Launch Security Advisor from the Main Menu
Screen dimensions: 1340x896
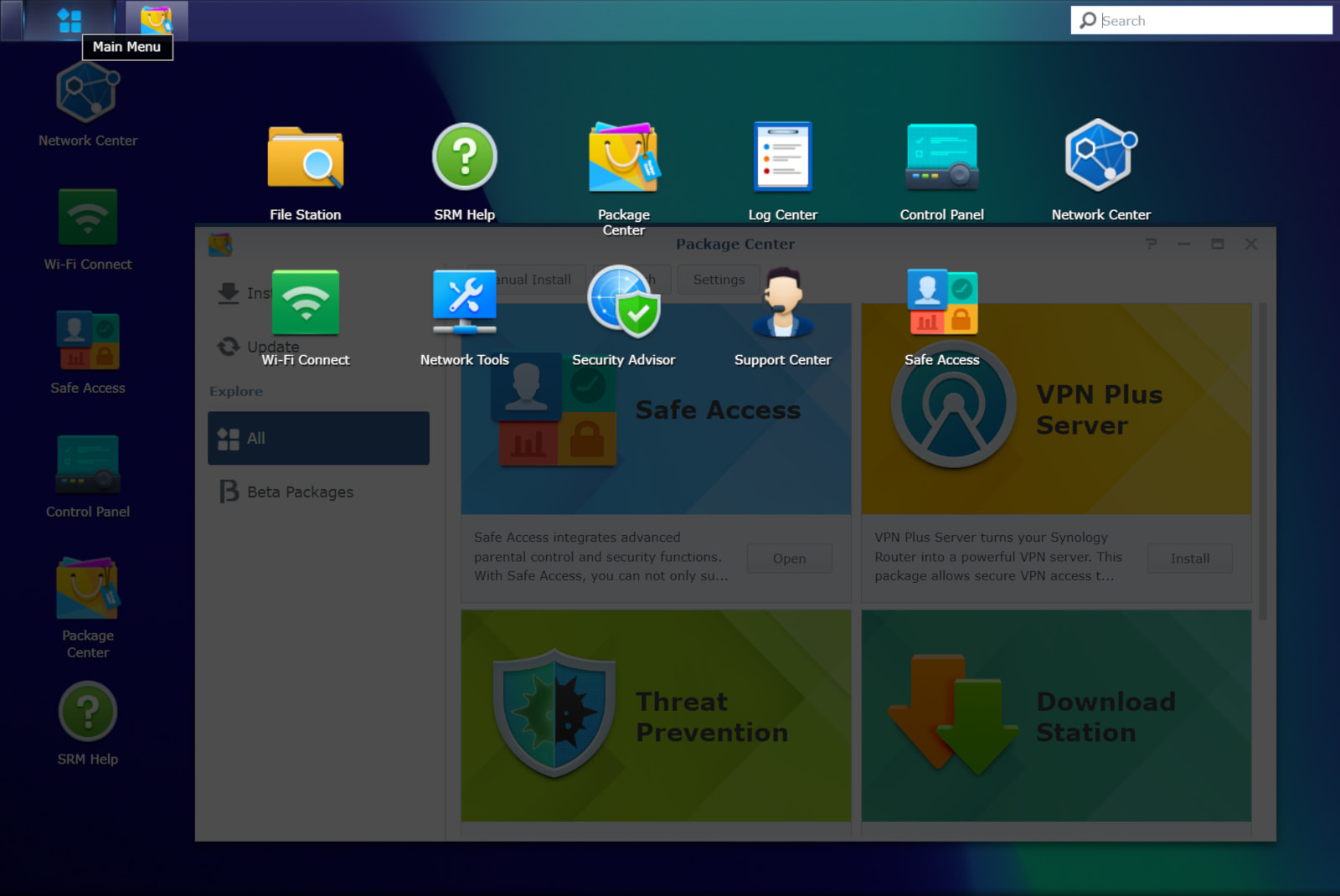[623, 303]
